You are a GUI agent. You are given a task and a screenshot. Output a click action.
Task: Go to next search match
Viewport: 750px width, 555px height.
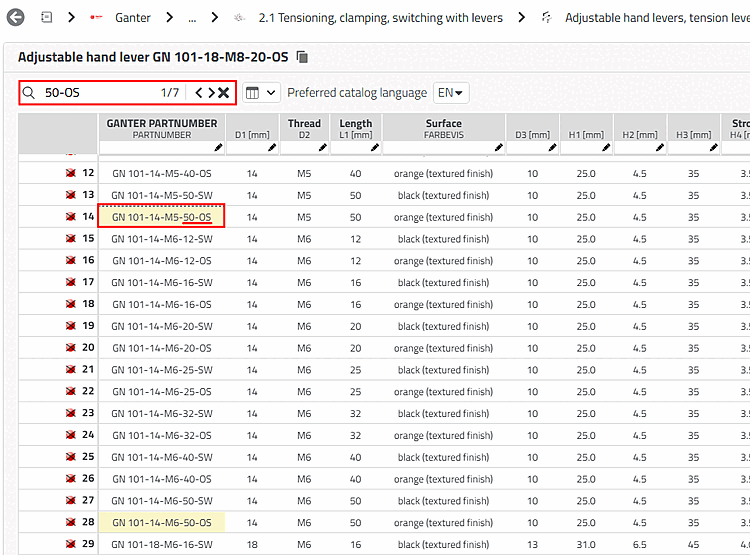click(211, 93)
